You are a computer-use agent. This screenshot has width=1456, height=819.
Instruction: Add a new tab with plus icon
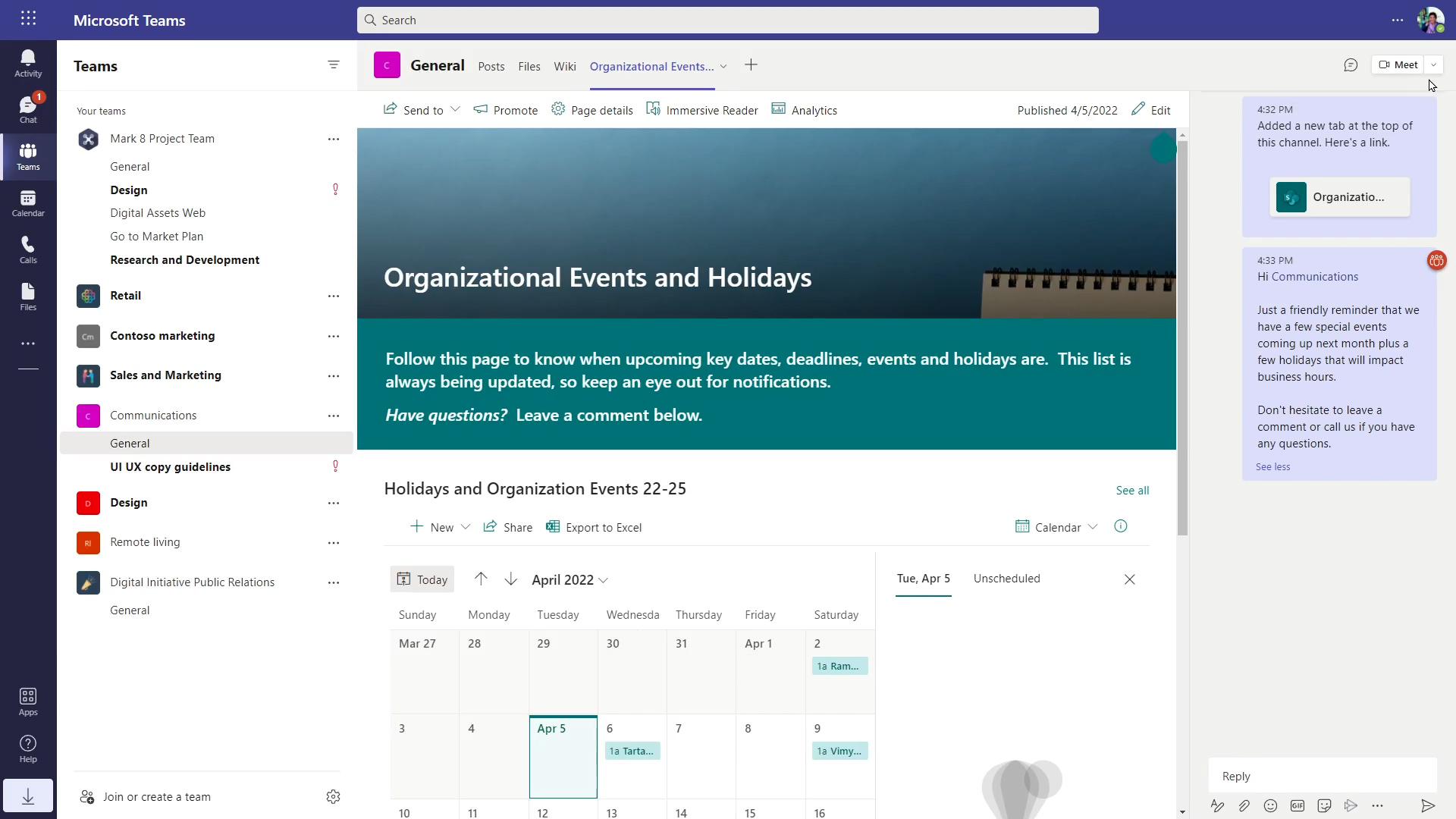pyautogui.click(x=751, y=65)
